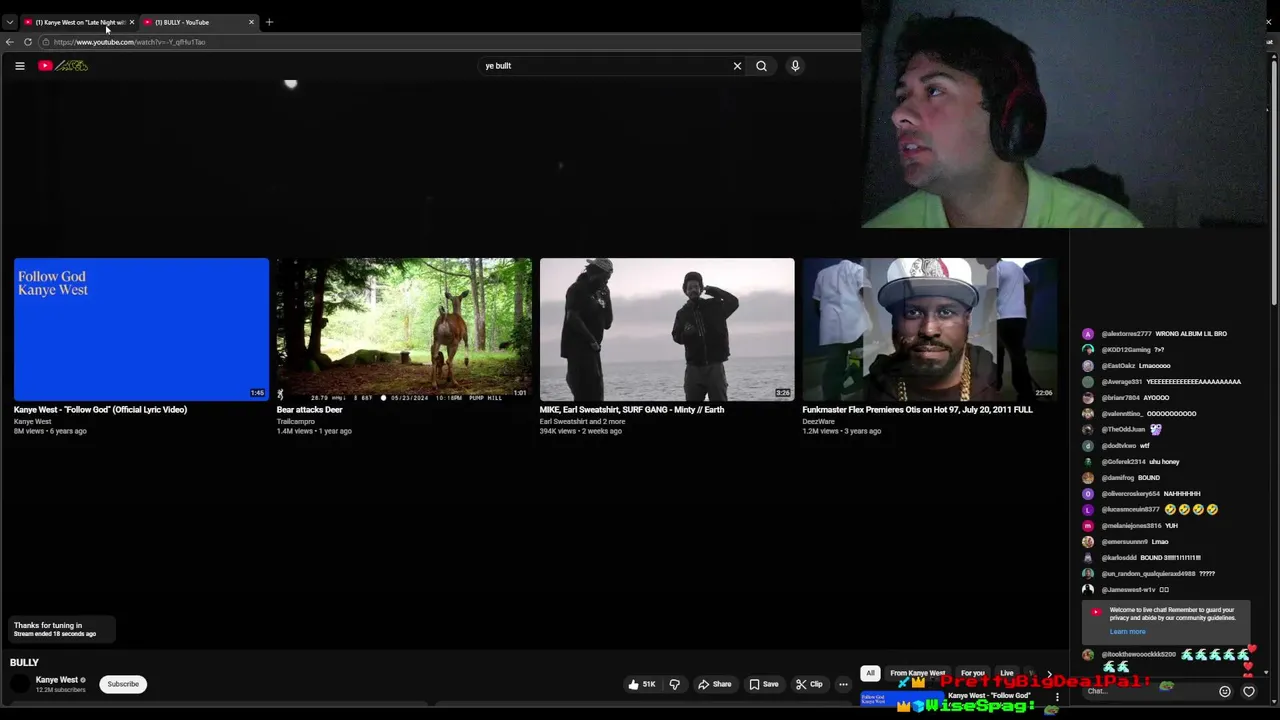The height and width of the screenshot is (720, 1280).
Task: Select the All filter chip
Action: click(x=870, y=673)
